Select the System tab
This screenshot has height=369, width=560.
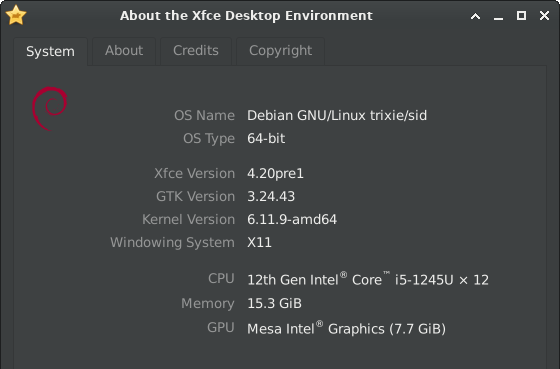[50, 51]
